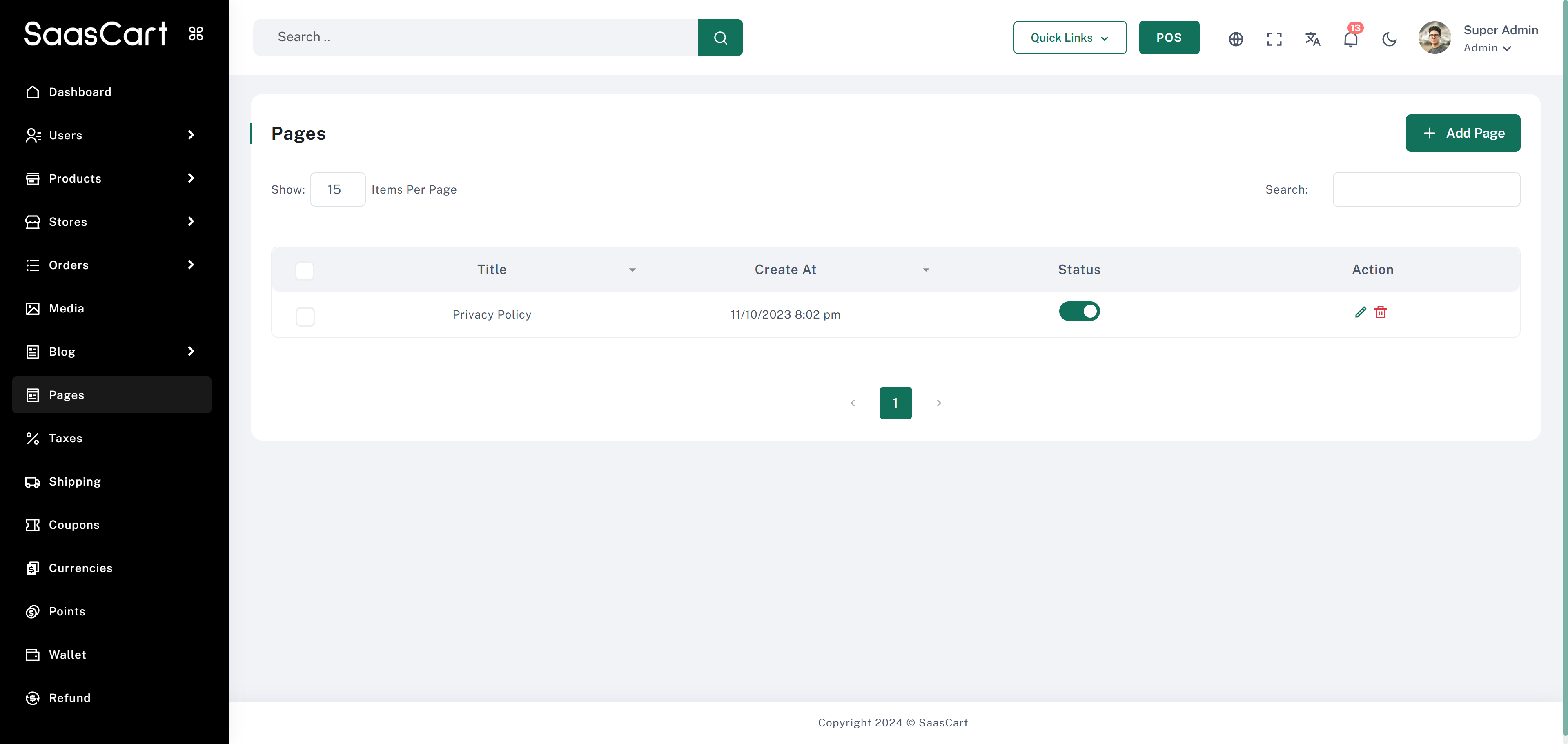1568x744 pixels.
Task: Open the POS button
Action: click(x=1169, y=38)
